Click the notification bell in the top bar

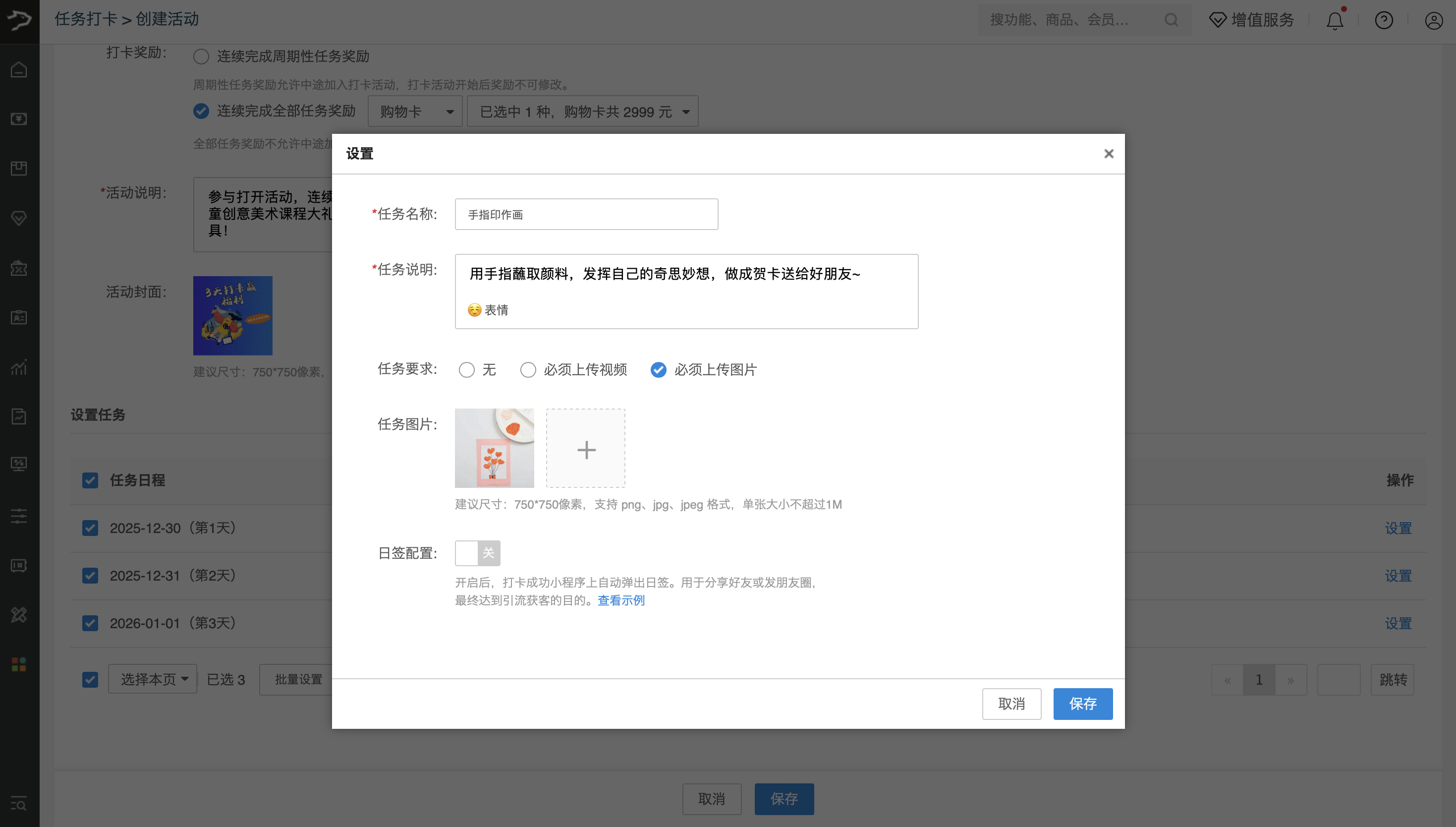(x=1334, y=20)
